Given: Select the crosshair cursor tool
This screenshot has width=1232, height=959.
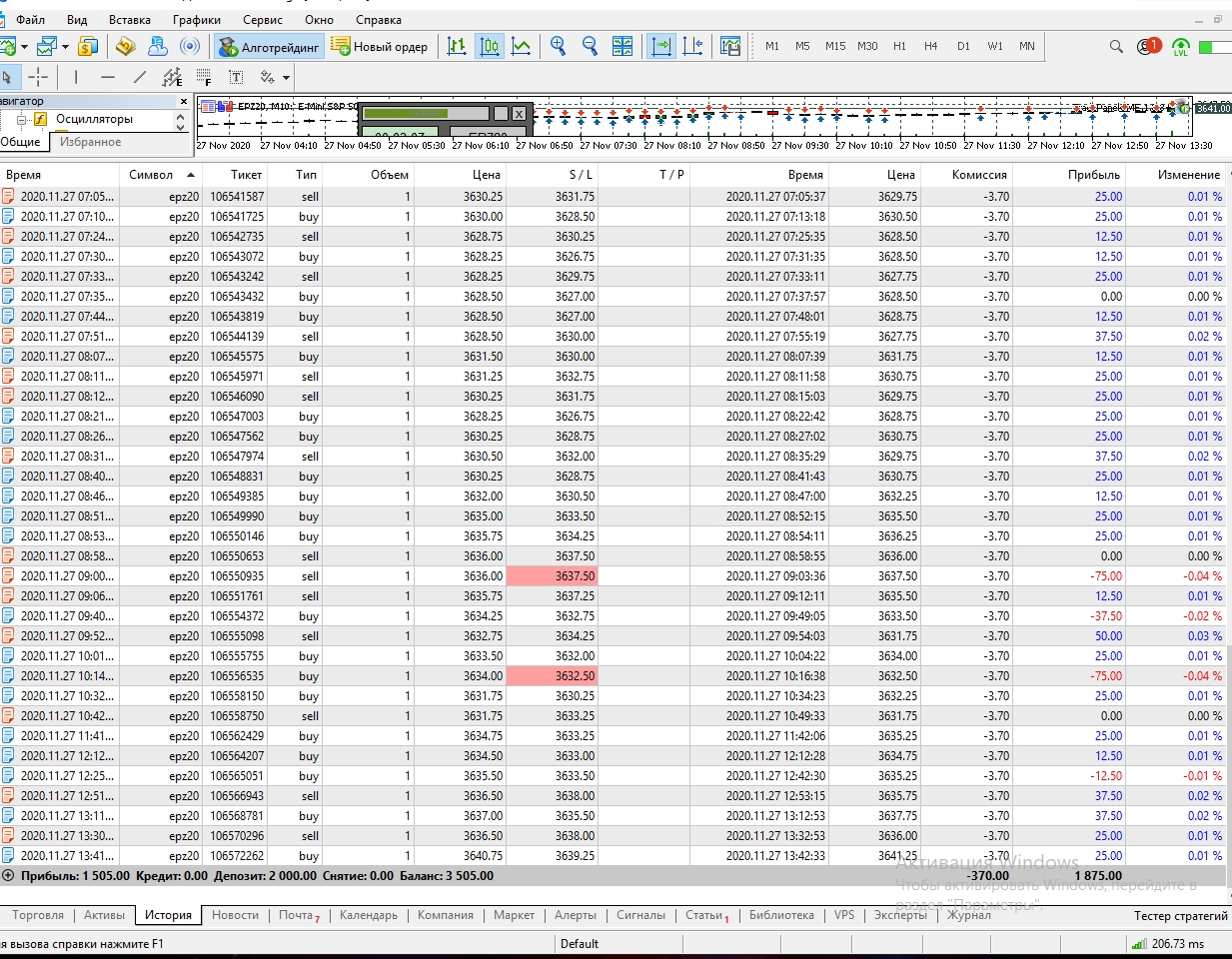Looking at the screenshot, I should [x=38, y=77].
